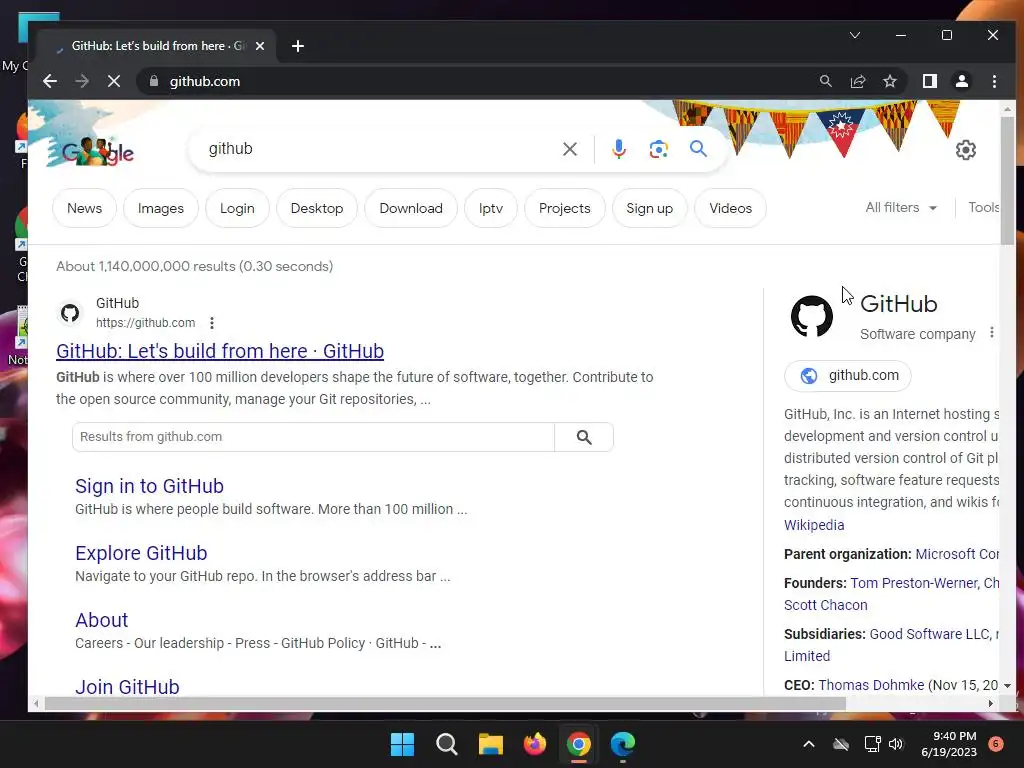1024x768 pixels.
Task: Select the Iptv filter chip
Action: tap(490, 208)
